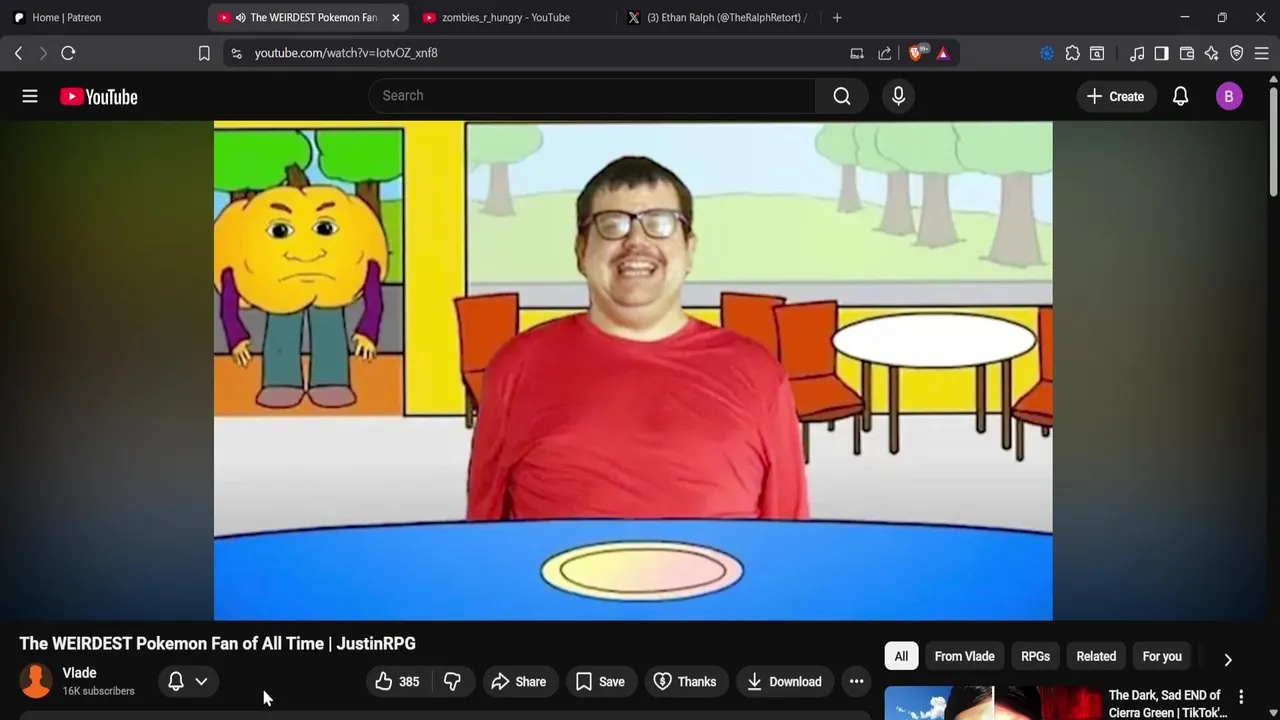Focus the YouTube Search field

[592, 96]
